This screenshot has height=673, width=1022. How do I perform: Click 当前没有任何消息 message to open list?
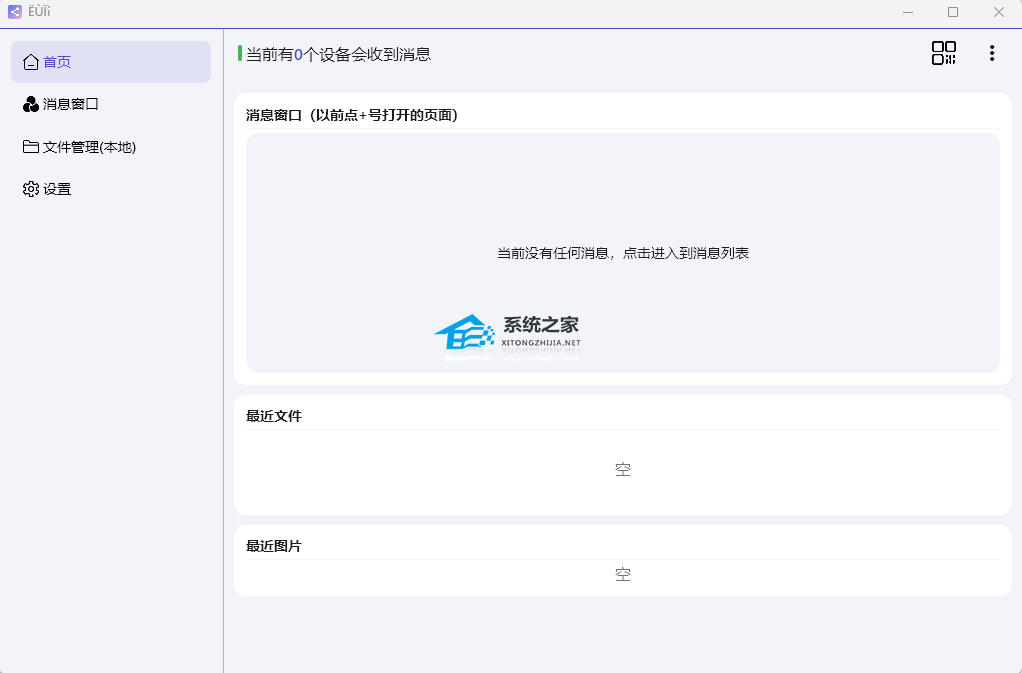pos(622,253)
